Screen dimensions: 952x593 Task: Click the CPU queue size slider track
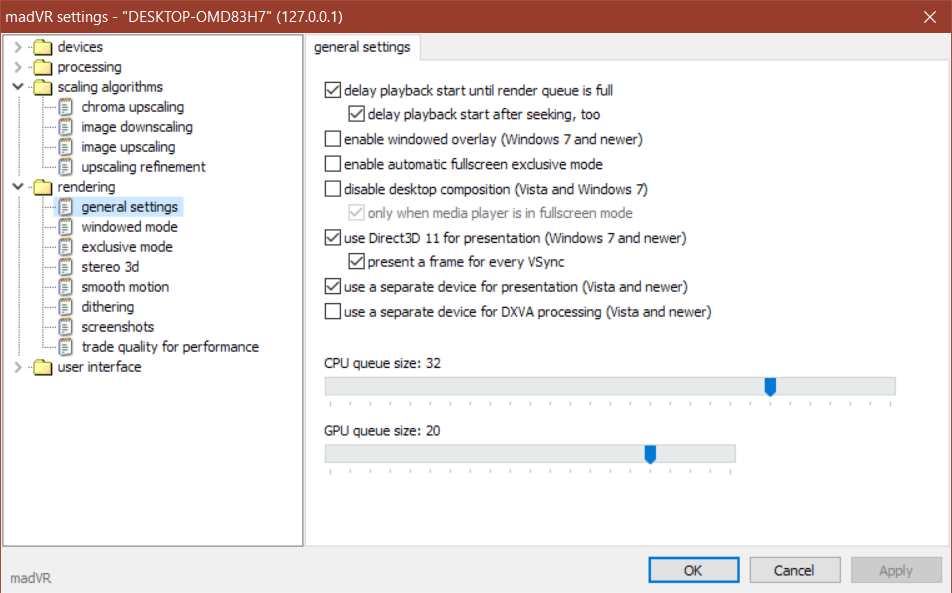610,386
